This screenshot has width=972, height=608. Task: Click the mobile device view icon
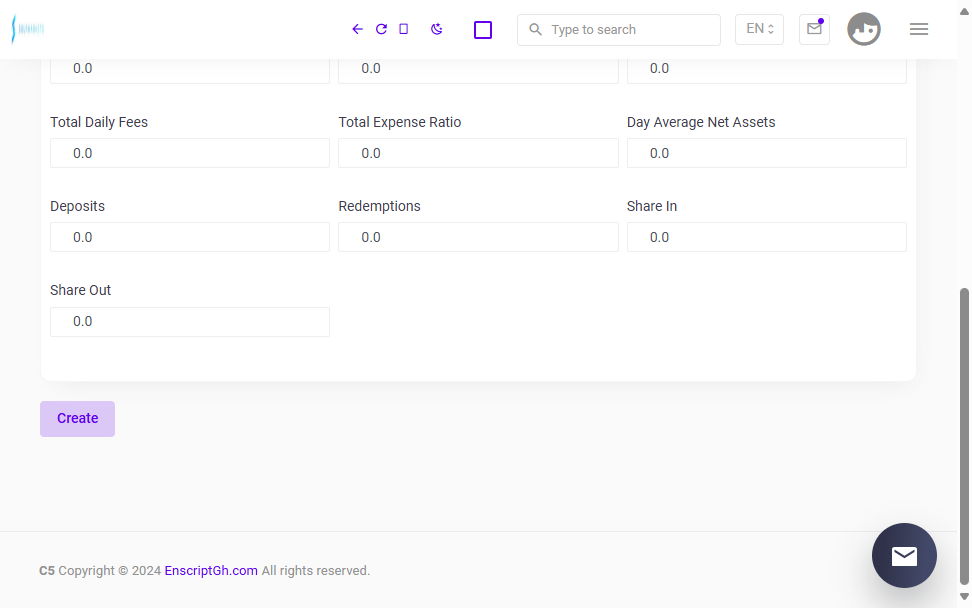(x=404, y=29)
